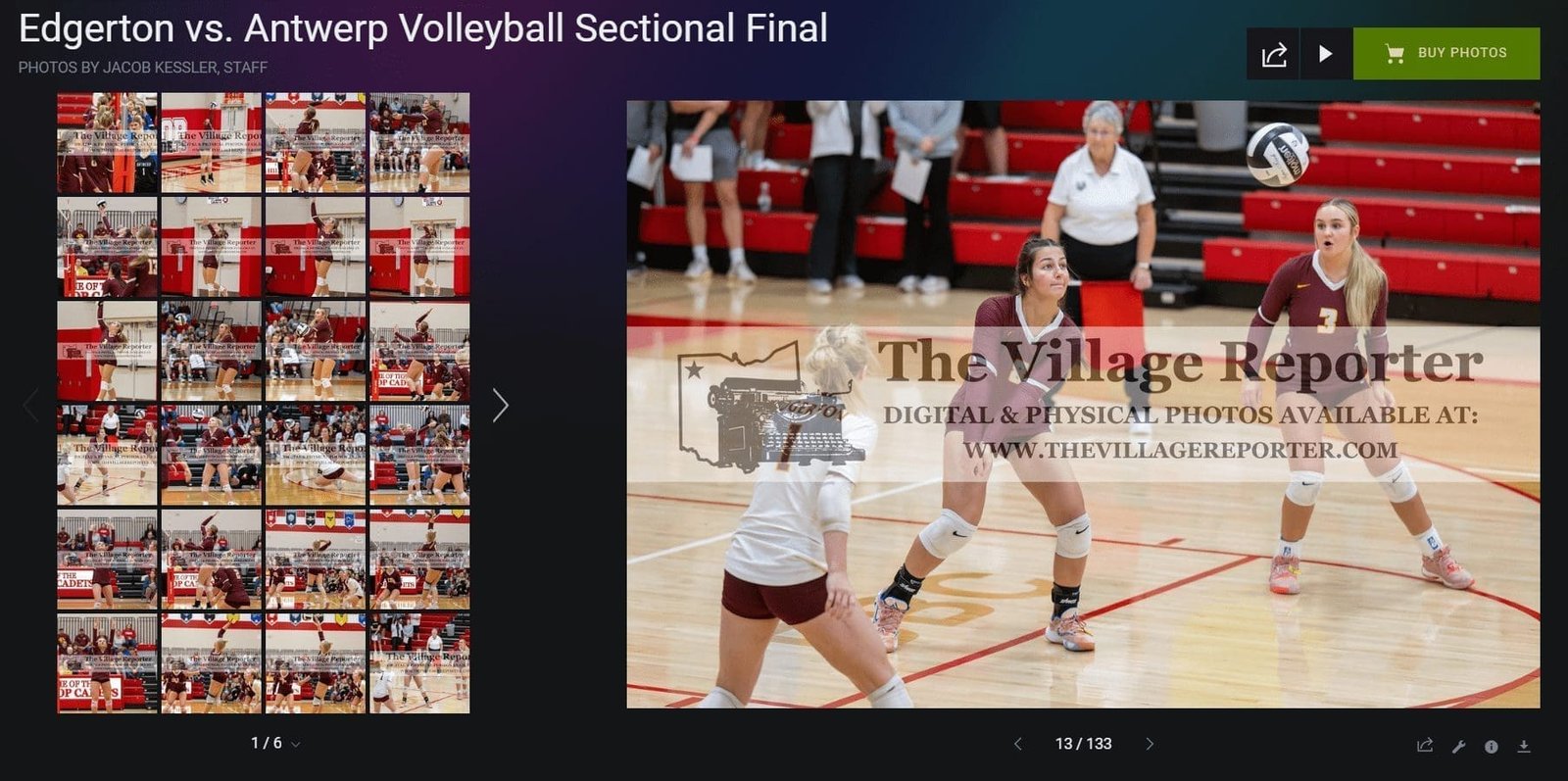Open the last thumbnail in the bottom row
Screen dimensions: 1568x781
419,663
